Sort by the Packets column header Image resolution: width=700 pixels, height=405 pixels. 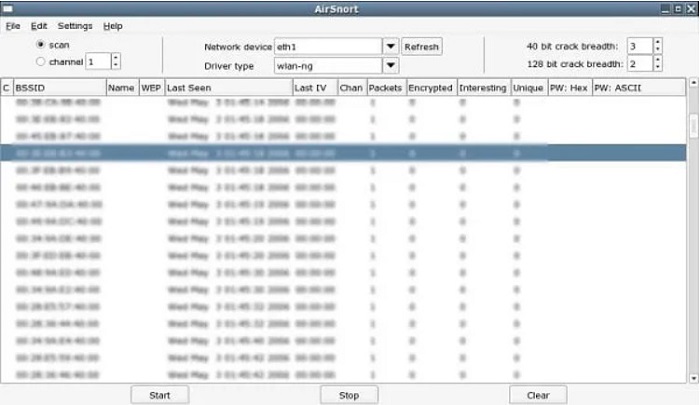[x=386, y=88]
